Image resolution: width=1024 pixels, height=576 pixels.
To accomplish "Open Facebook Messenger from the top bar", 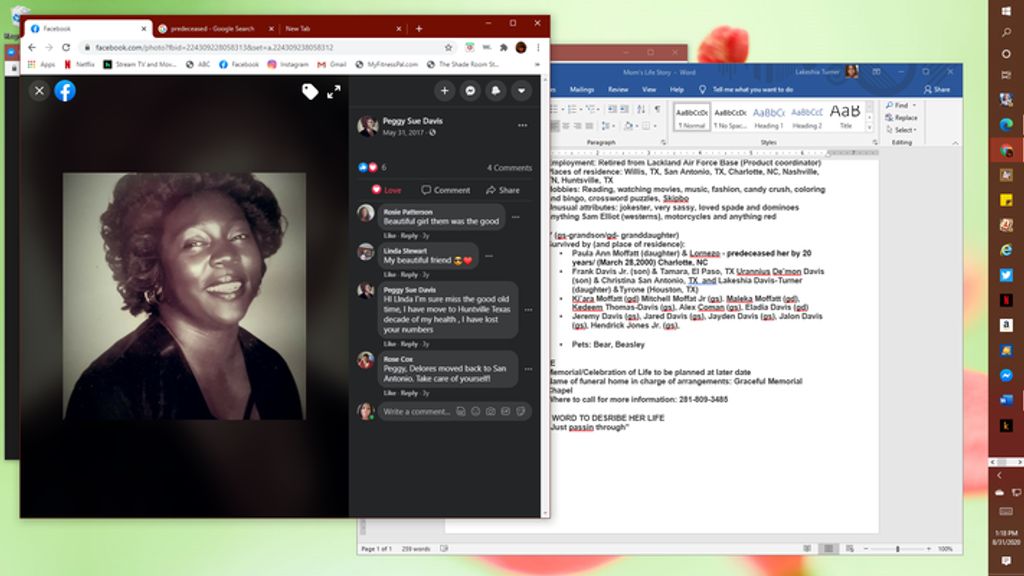I will (470, 90).
